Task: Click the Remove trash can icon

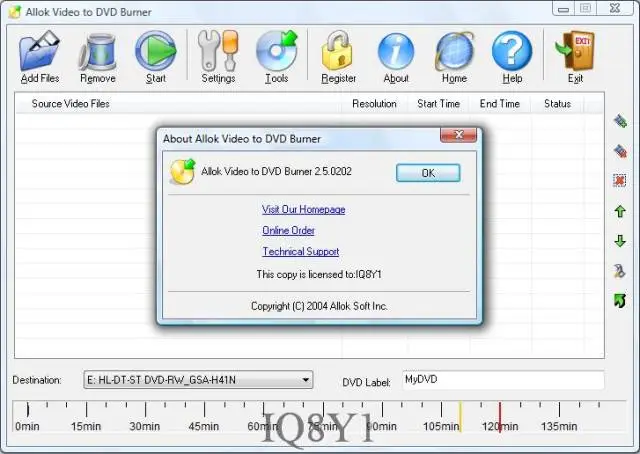Action: [98, 52]
